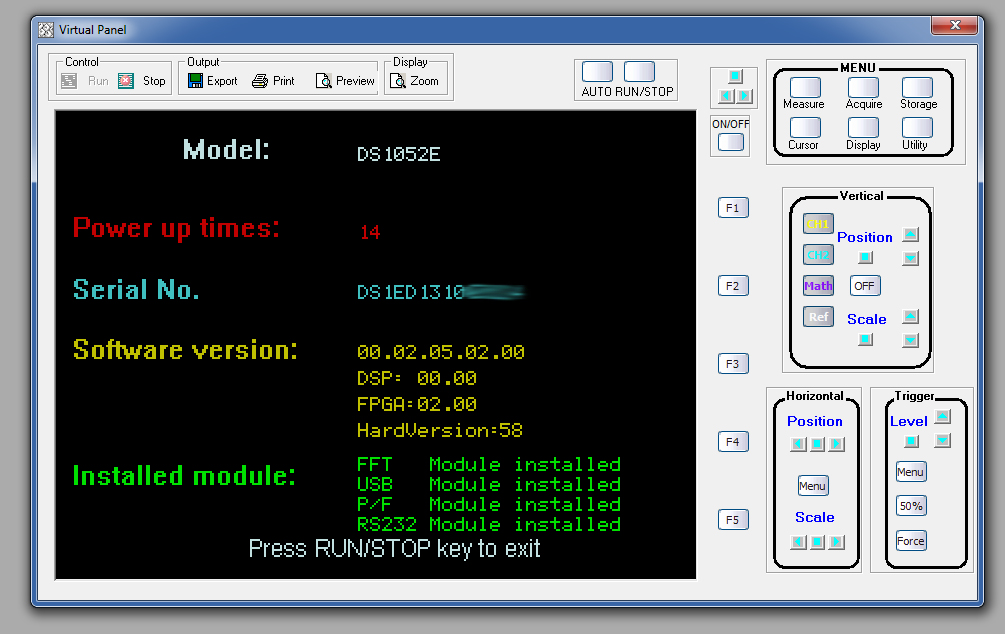Click Vertical Scale up arrow
The image size is (1005, 634).
pyautogui.click(x=910, y=316)
